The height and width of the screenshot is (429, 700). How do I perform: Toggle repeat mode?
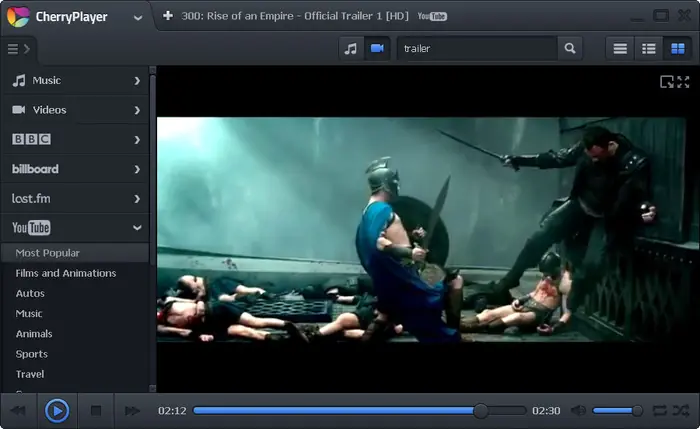(659, 411)
